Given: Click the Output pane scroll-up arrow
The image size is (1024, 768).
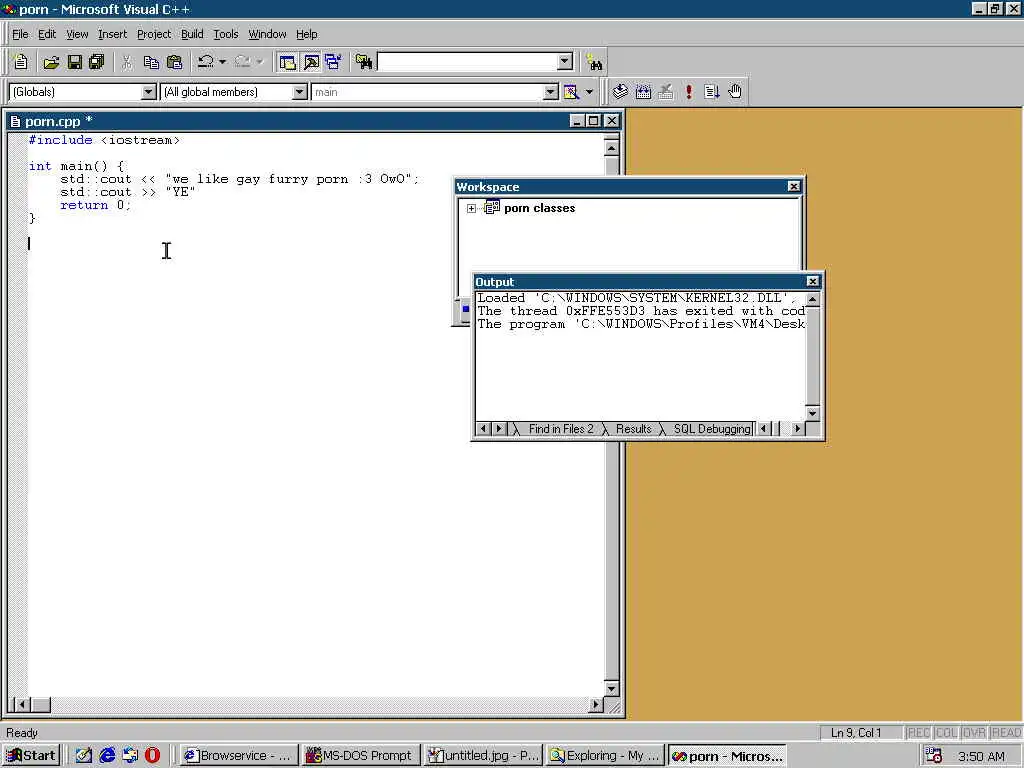Looking at the screenshot, I should 812,300.
